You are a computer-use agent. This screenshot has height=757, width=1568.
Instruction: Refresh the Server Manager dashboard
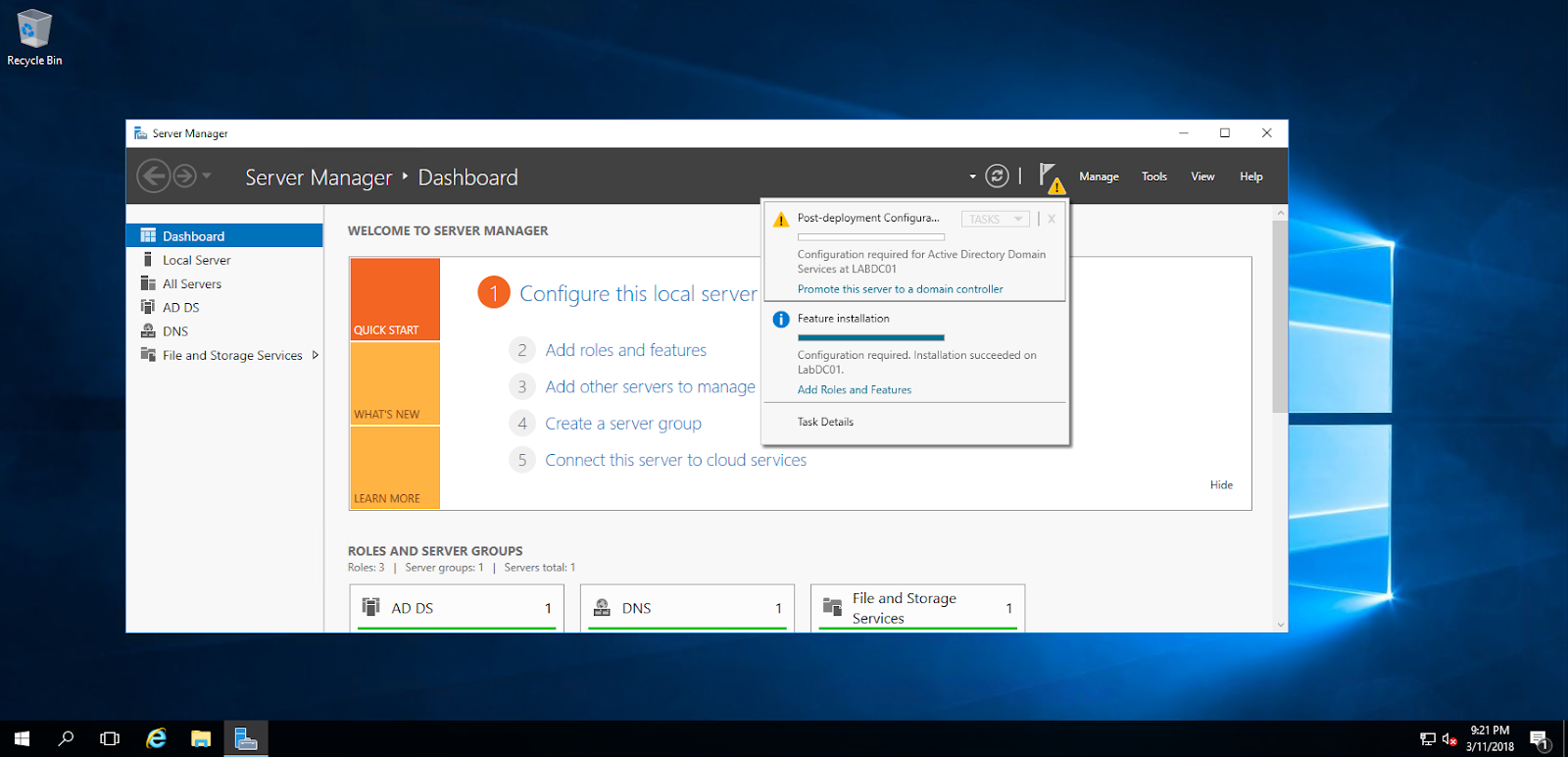pos(997,177)
